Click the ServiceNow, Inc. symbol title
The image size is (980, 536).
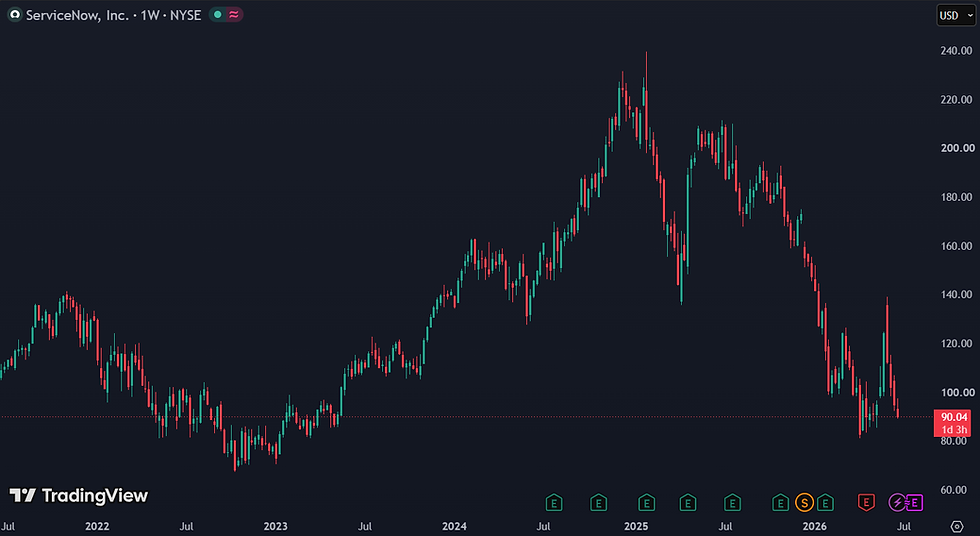[77, 15]
